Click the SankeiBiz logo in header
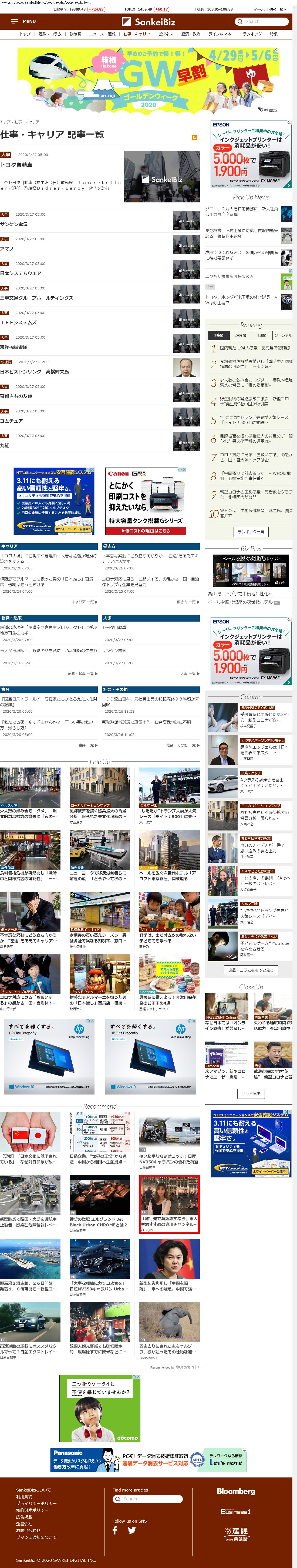 [148, 21]
